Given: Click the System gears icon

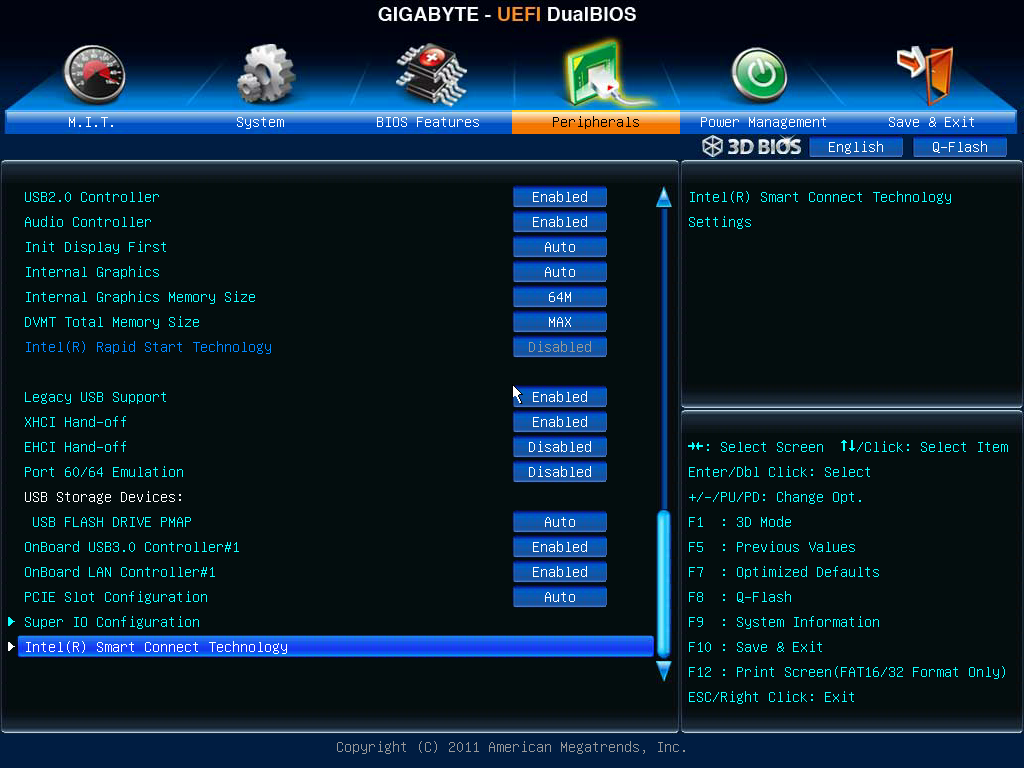Looking at the screenshot, I should click(265, 74).
